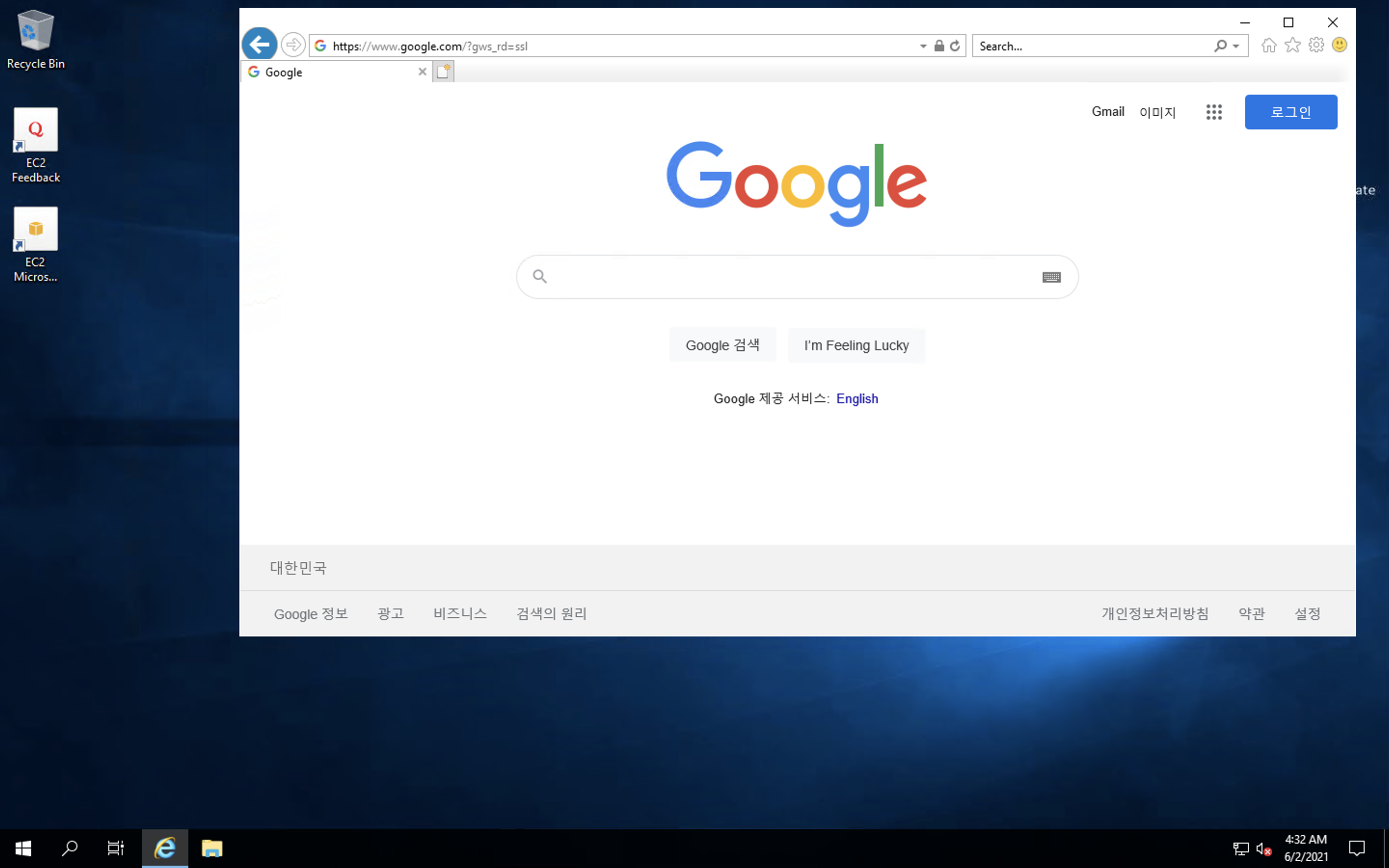Open the Google apps grid icon

pyautogui.click(x=1214, y=112)
